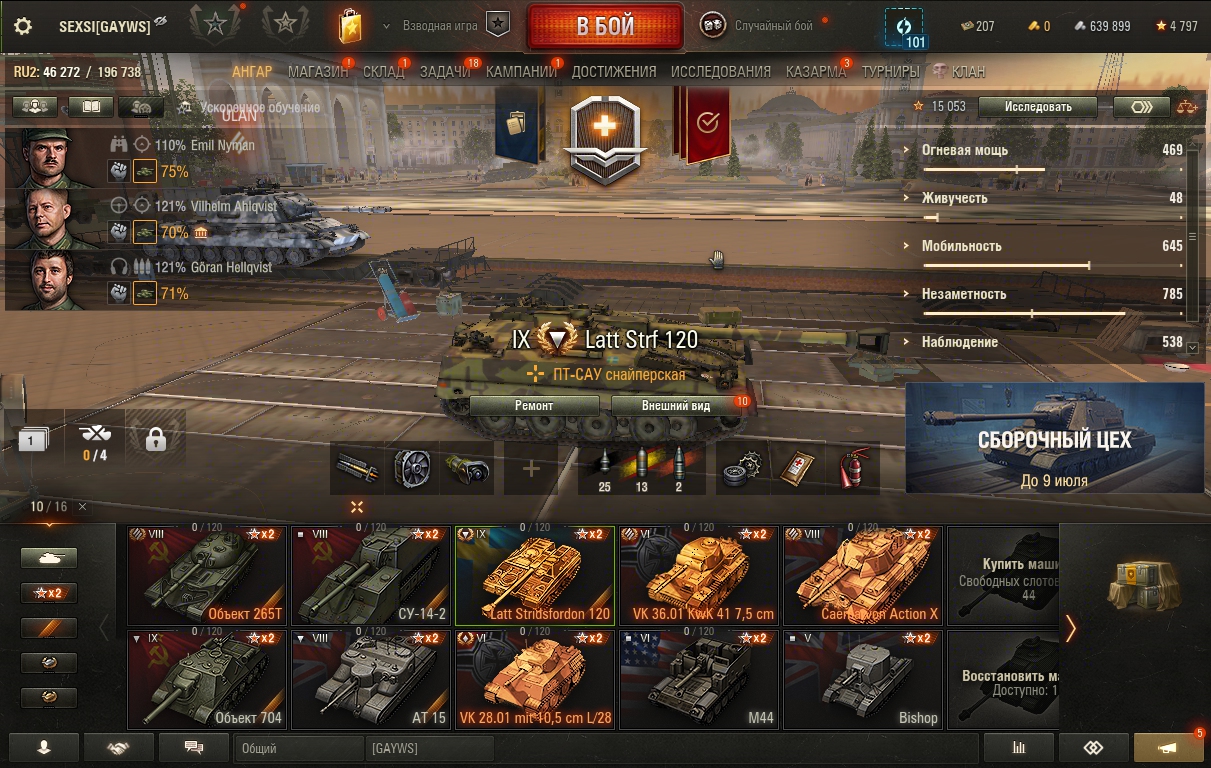The image size is (1211, 768).
Task: Click the Ремонт button
Action: (534, 405)
